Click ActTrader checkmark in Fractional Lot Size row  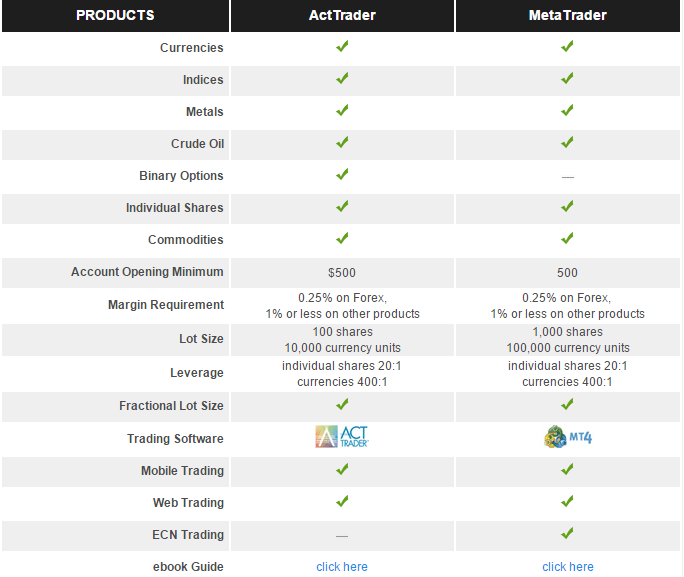[342, 404]
